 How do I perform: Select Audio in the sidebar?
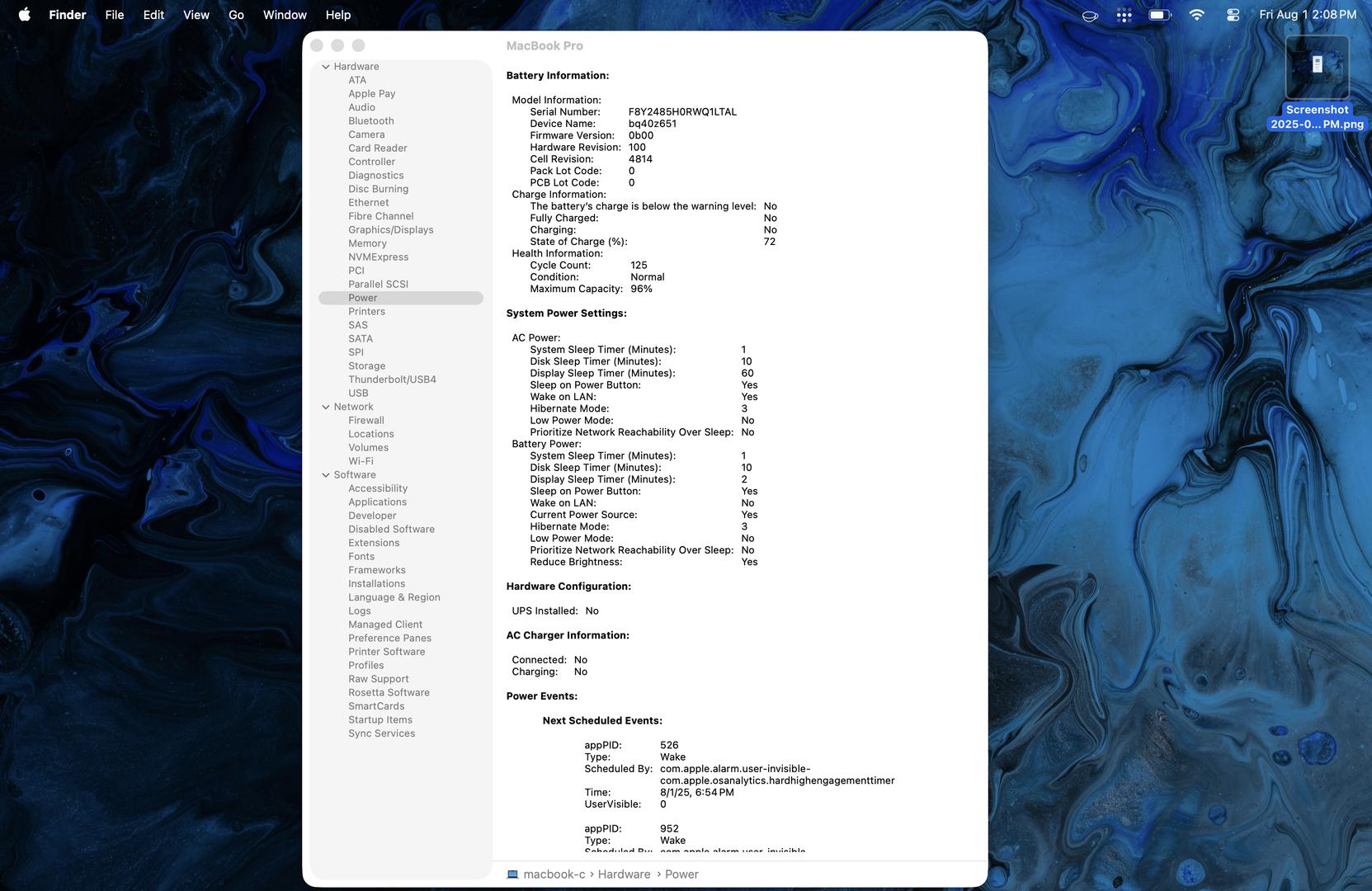[x=361, y=107]
